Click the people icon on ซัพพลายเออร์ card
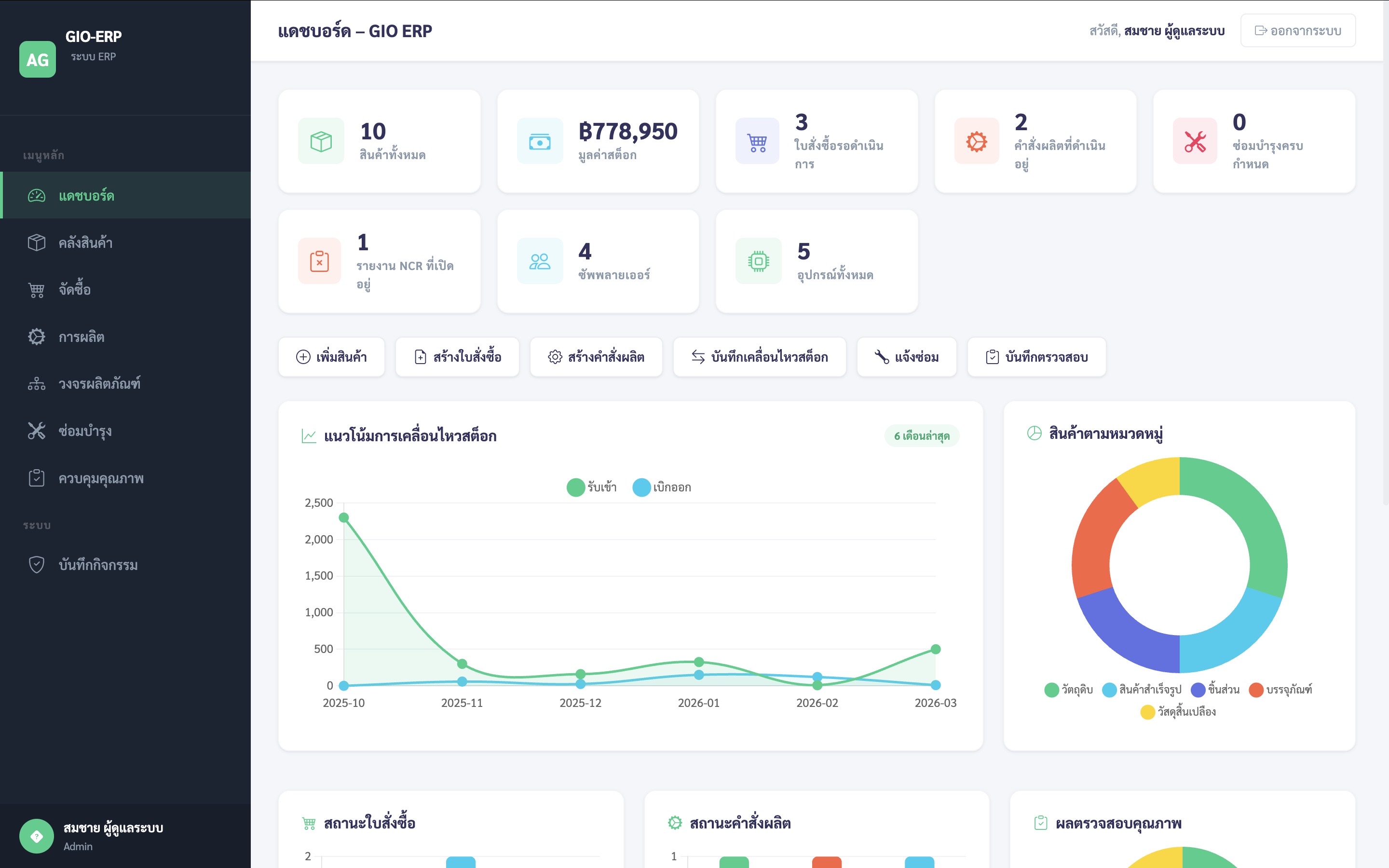The image size is (1389, 868). point(540,261)
